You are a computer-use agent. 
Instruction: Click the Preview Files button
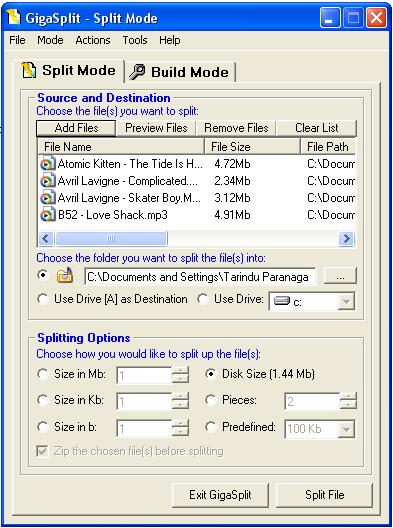coord(156,128)
